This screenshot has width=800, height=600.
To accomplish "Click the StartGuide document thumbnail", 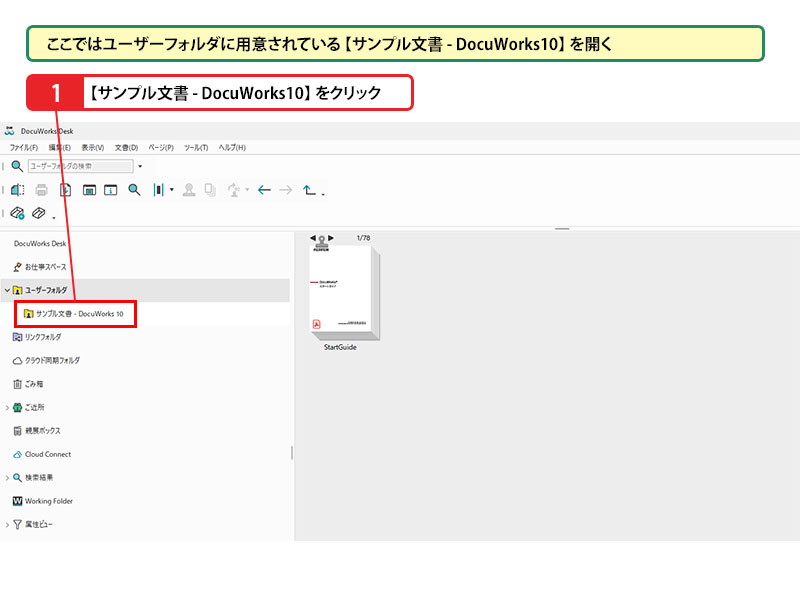I will (344, 293).
